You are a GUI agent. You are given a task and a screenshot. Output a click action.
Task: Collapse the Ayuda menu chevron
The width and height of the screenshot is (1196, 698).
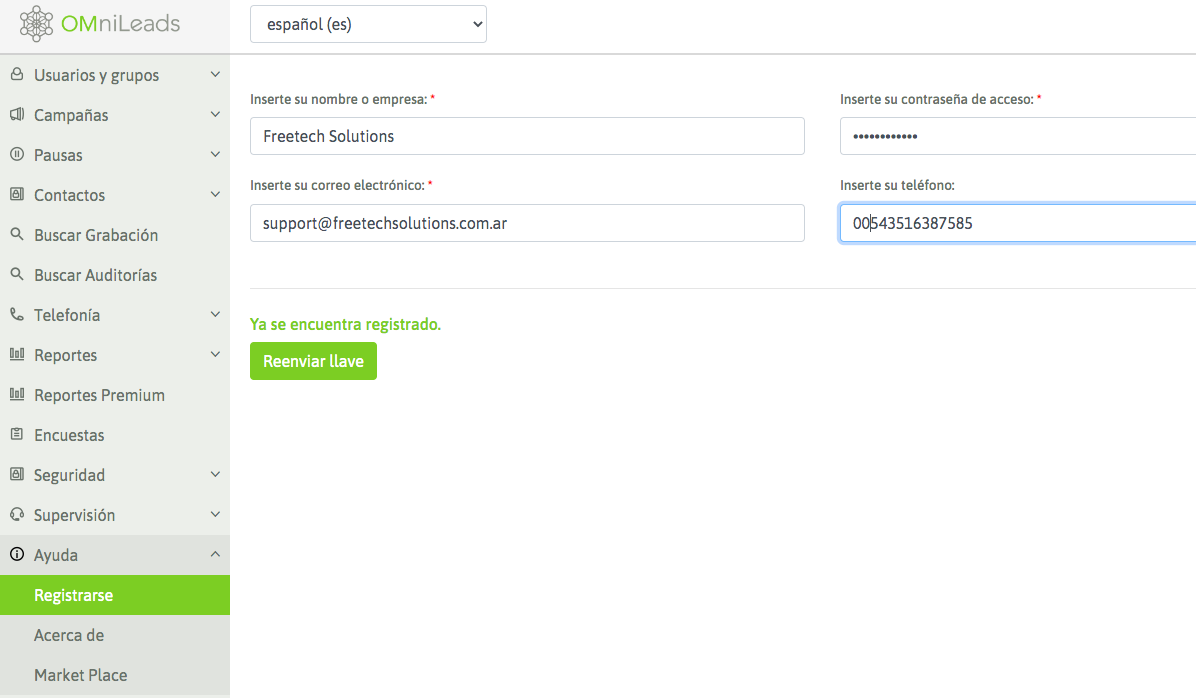click(x=215, y=555)
